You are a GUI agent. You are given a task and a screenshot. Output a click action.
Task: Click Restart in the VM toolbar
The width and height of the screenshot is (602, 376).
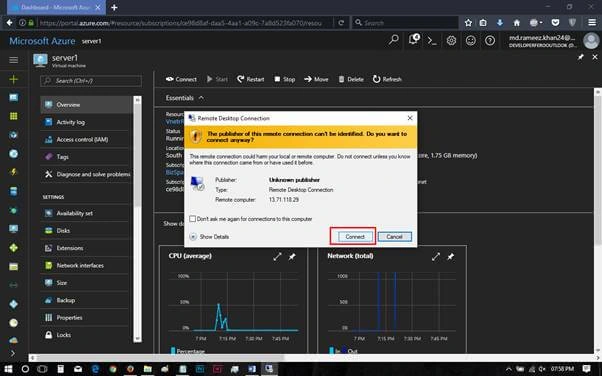(250, 79)
